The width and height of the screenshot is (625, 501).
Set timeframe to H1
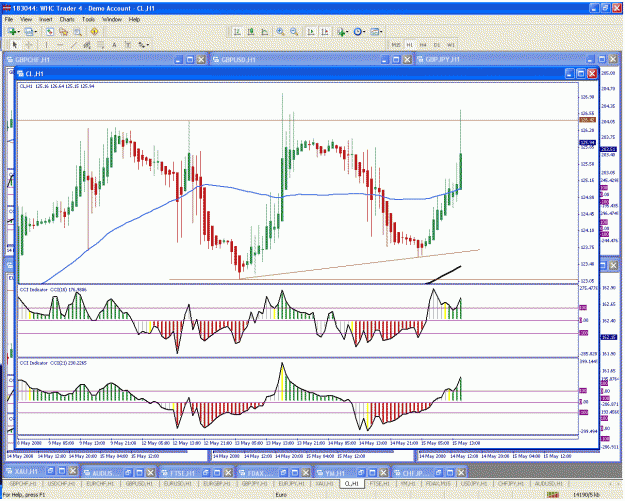[x=410, y=45]
